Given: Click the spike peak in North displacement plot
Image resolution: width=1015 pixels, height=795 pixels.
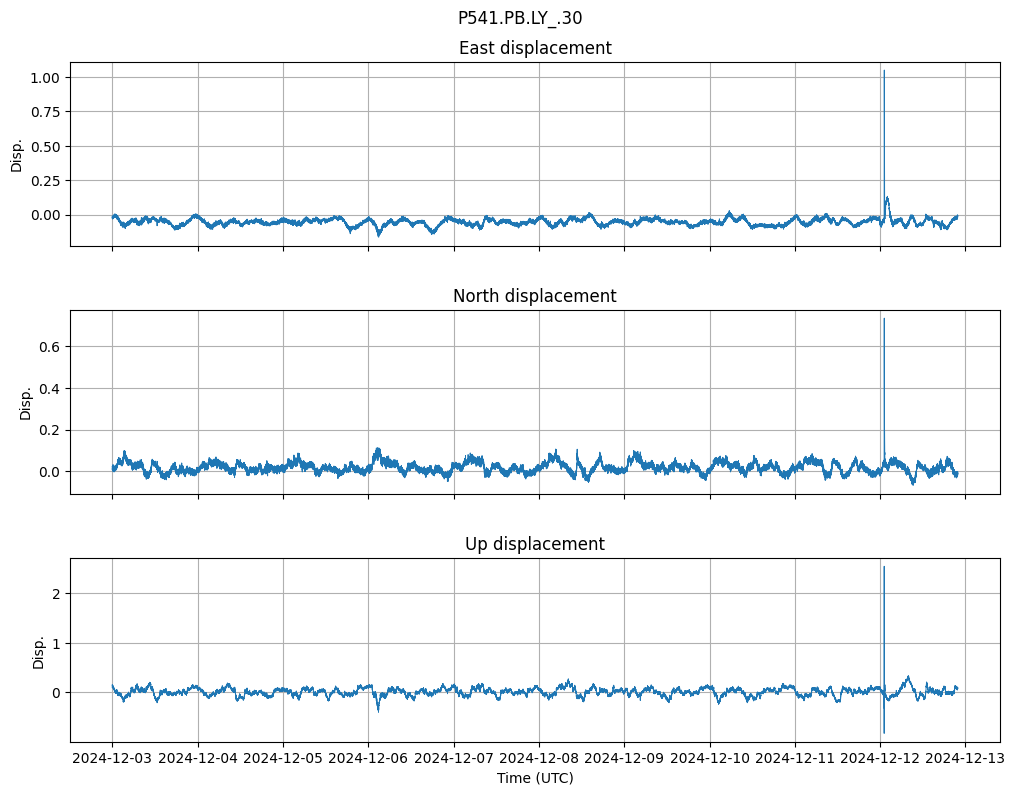Looking at the screenshot, I should (883, 319).
